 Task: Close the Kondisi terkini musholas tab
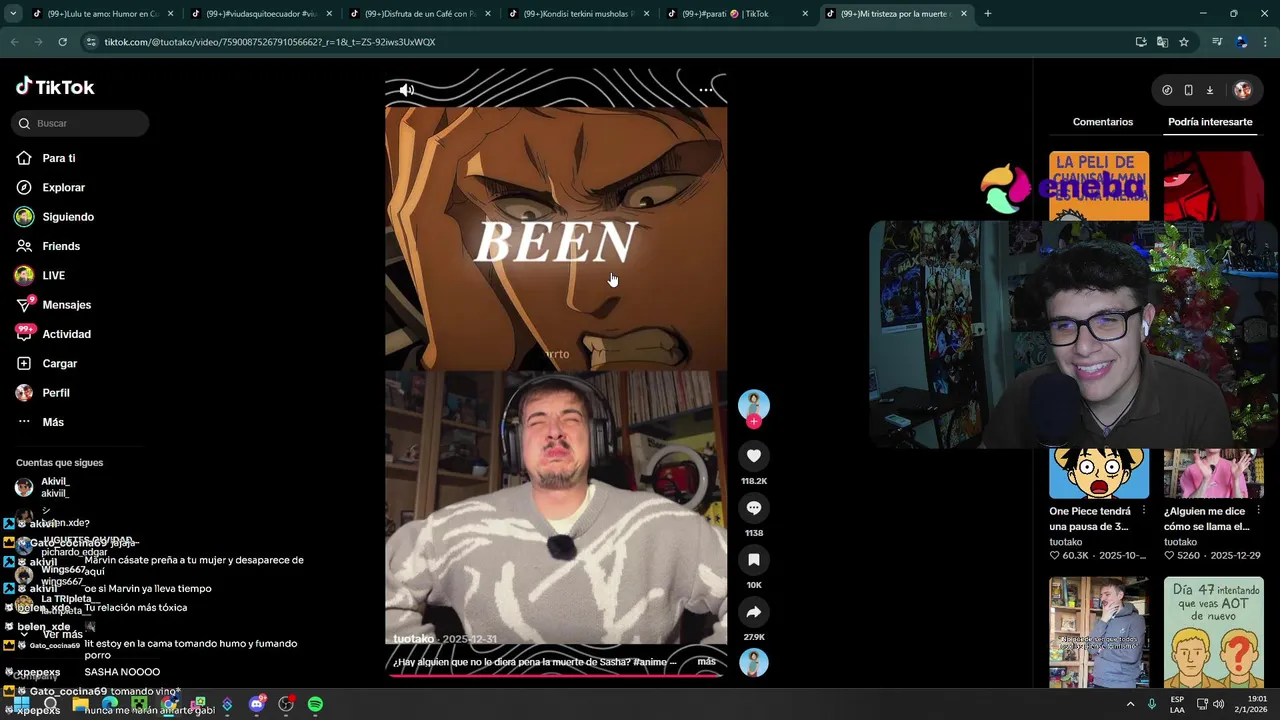[x=647, y=14]
